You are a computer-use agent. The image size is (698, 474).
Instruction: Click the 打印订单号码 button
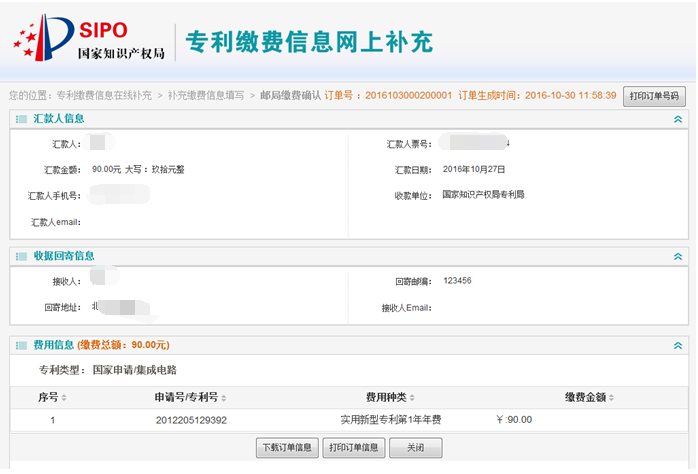(x=654, y=96)
